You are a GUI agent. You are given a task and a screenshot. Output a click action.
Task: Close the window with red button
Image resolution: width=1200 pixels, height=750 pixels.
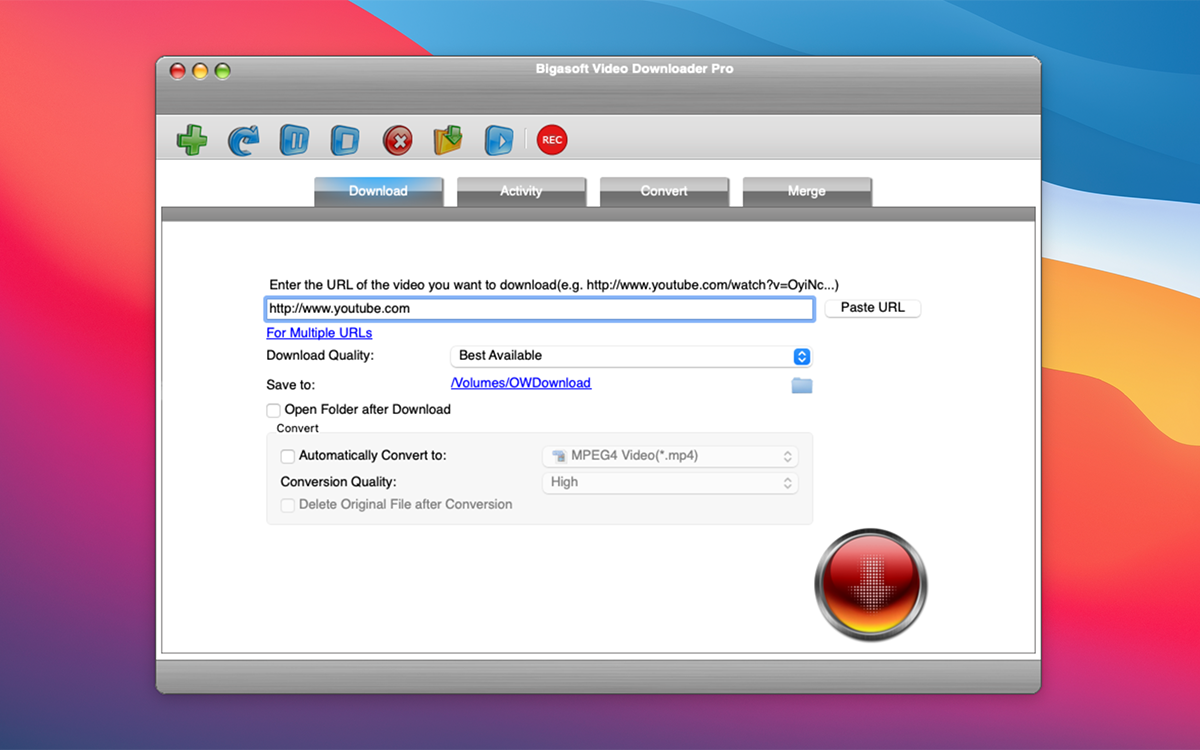(x=178, y=71)
